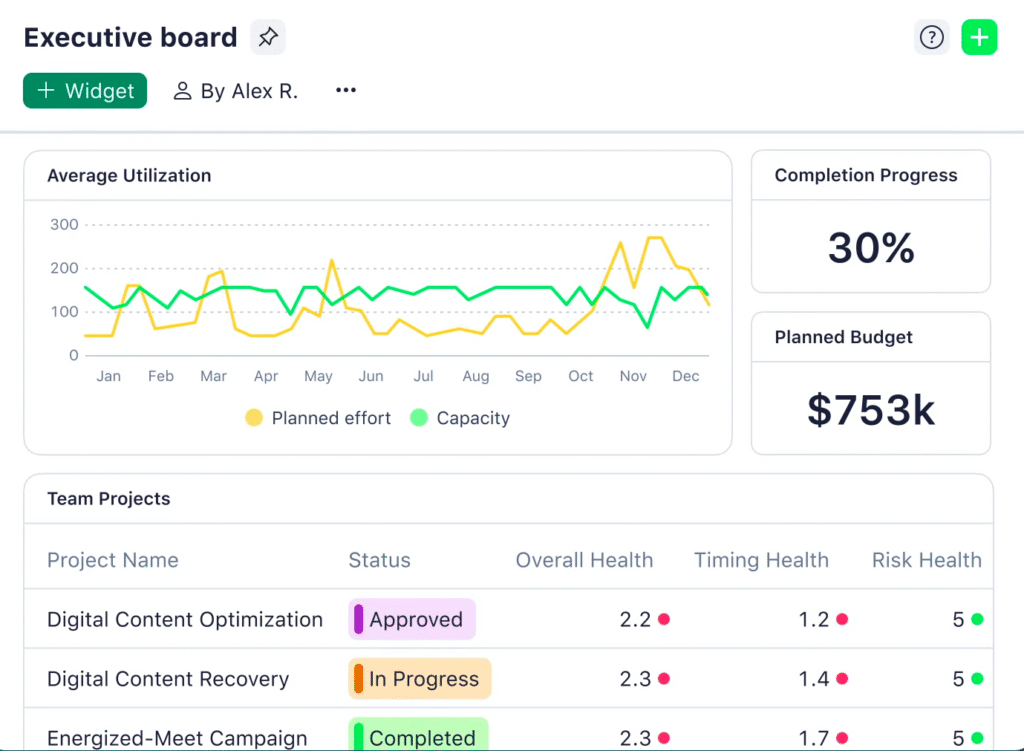The height and width of the screenshot is (751, 1024).
Task: Click the pin icon beside Executive board
Action: coord(267,38)
